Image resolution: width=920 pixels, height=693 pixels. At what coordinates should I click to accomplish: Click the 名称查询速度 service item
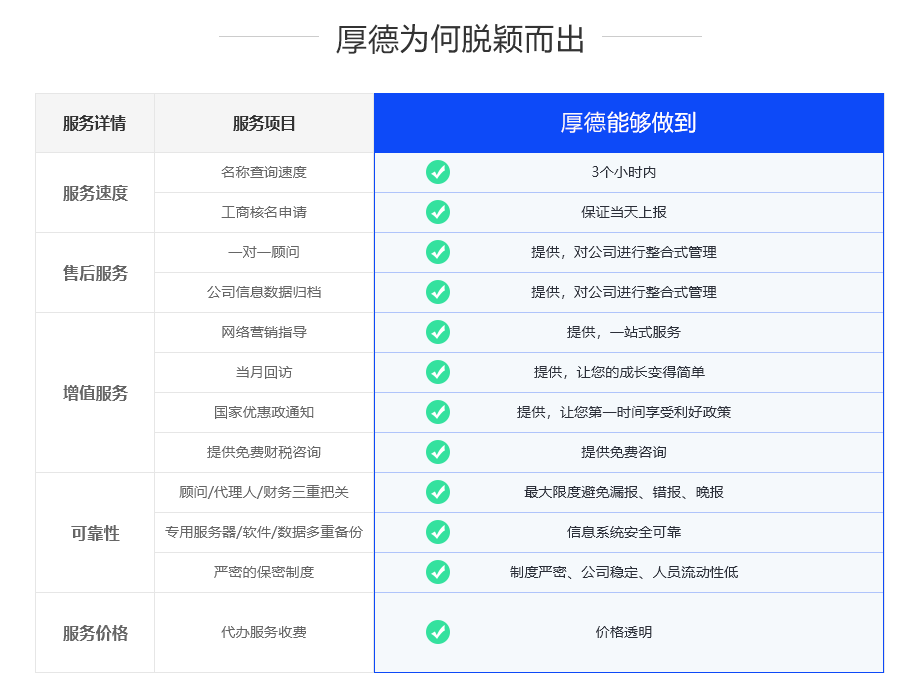tap(264, 172)
